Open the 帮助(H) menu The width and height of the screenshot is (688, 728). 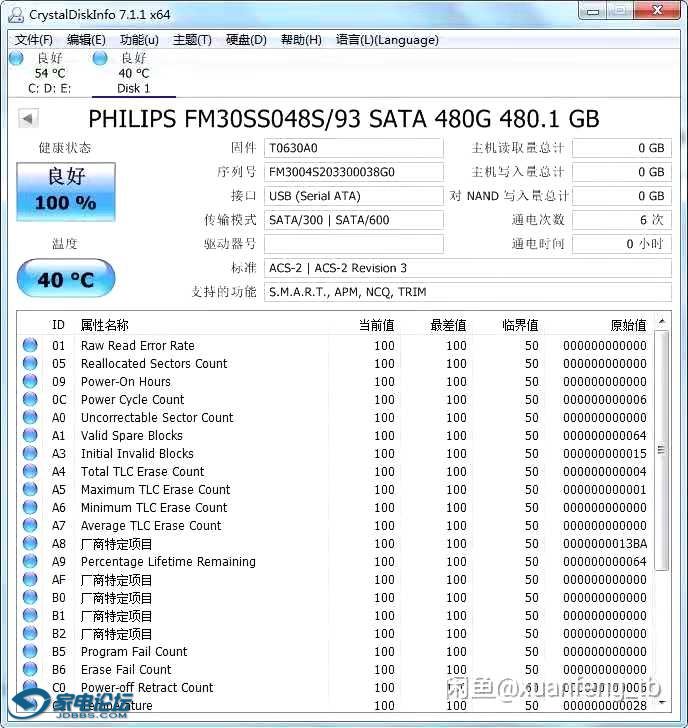pos(301,40)
